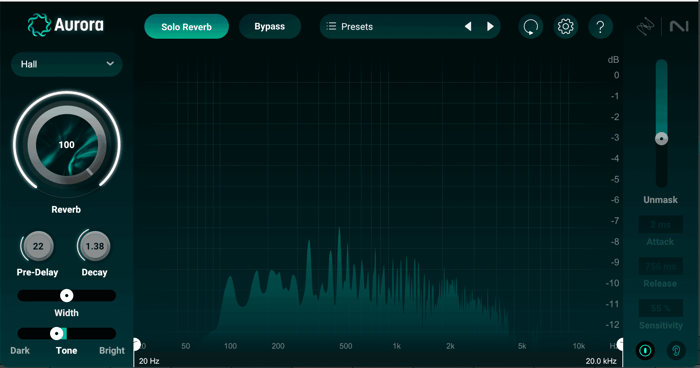700x368 pixels.
Task: Open the Hall reverb type dropdown
Action: click(67, 64)
